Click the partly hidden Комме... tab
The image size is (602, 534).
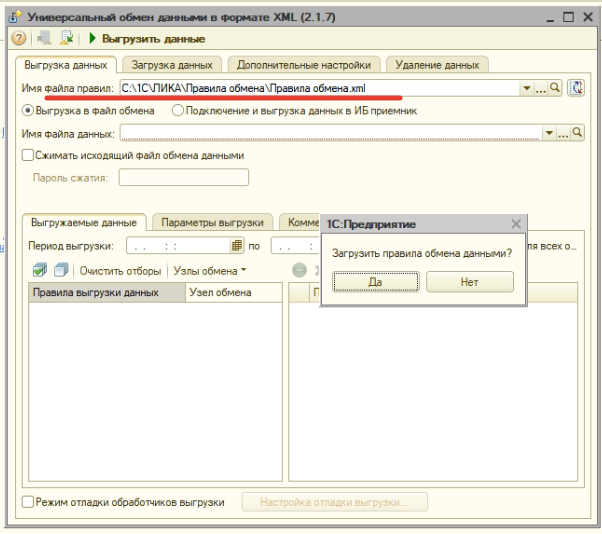pos(300,222)
